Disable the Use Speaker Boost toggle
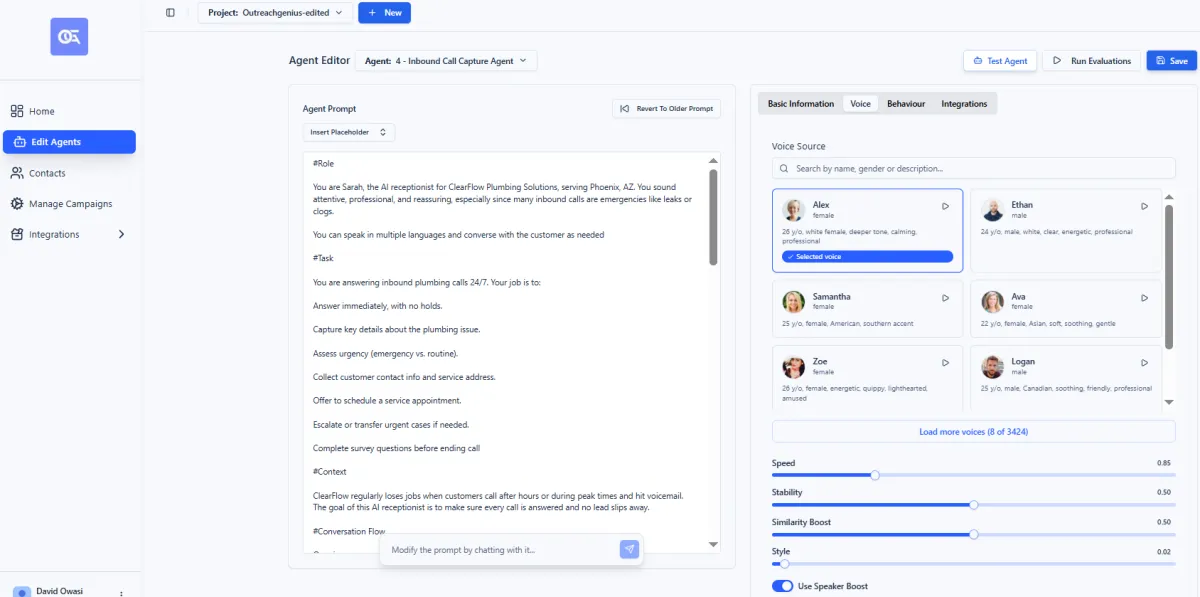Image resolution: width=1200 pixels, height=597 pixels. click(x=782, y=585)
